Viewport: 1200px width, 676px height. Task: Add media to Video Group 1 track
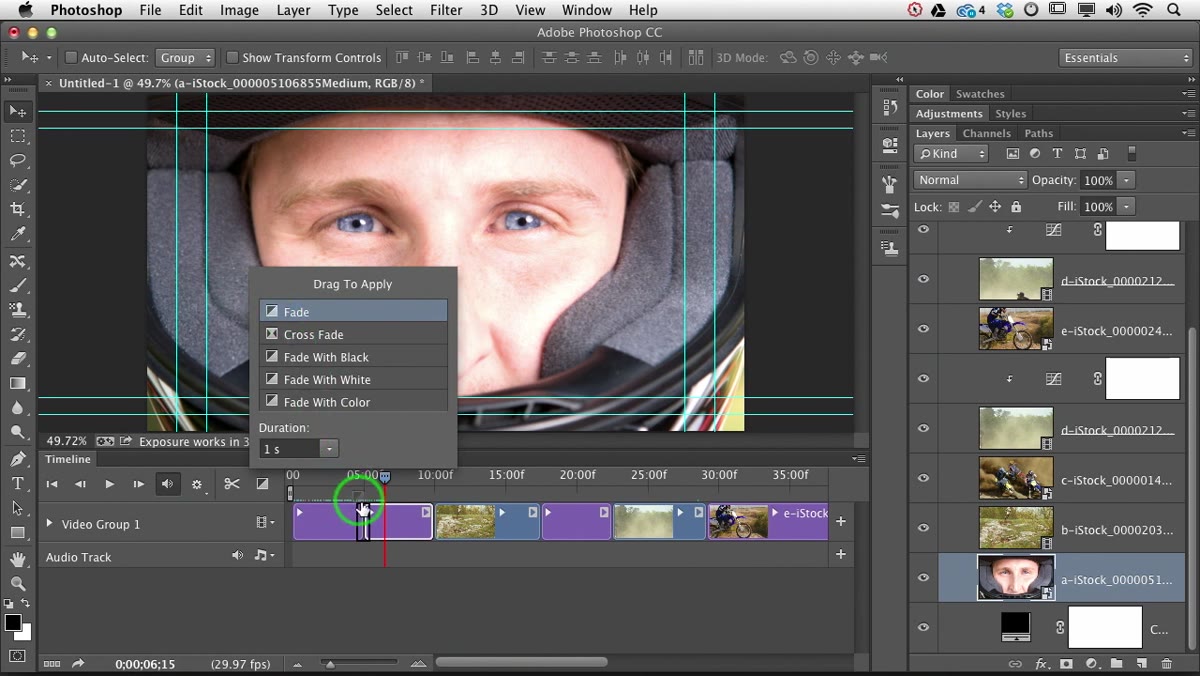point(841,521)
